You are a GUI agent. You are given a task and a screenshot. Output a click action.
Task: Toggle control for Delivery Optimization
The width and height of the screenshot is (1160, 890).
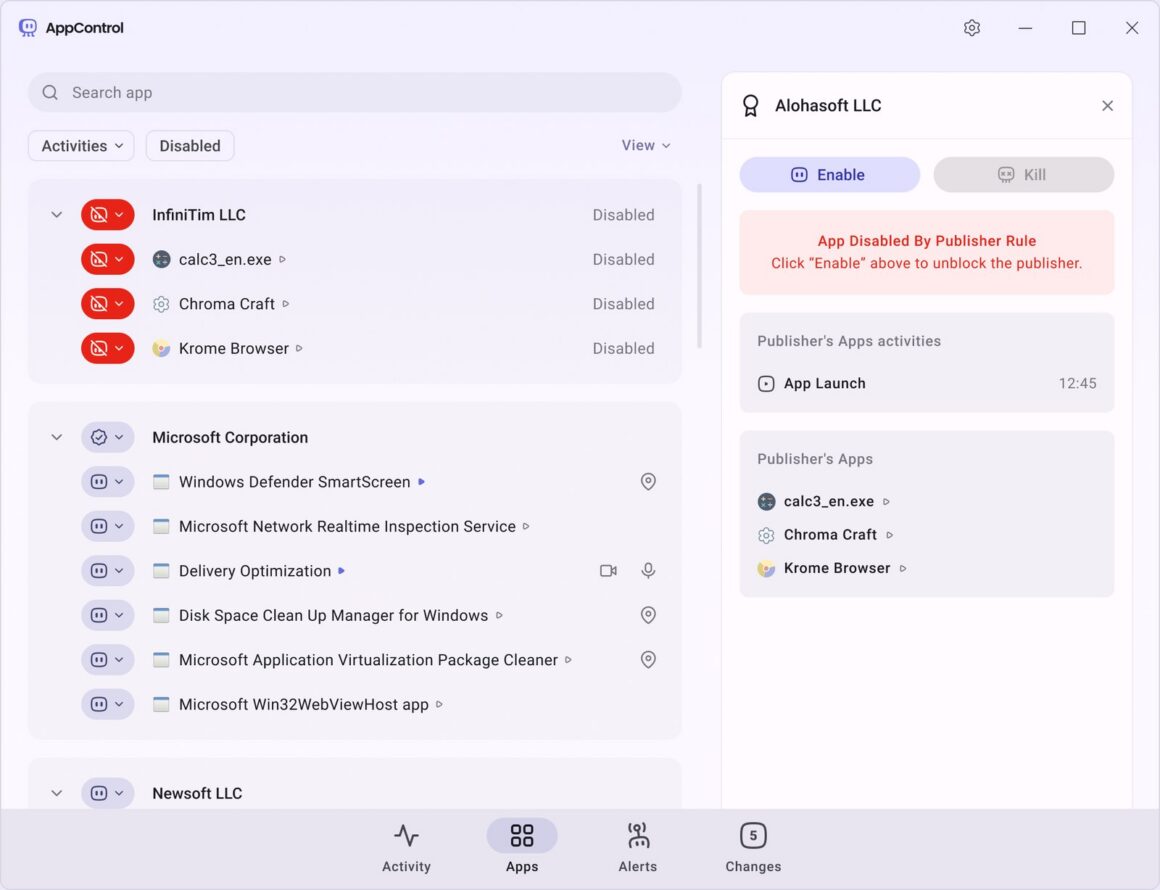click(x=107, y=570)
